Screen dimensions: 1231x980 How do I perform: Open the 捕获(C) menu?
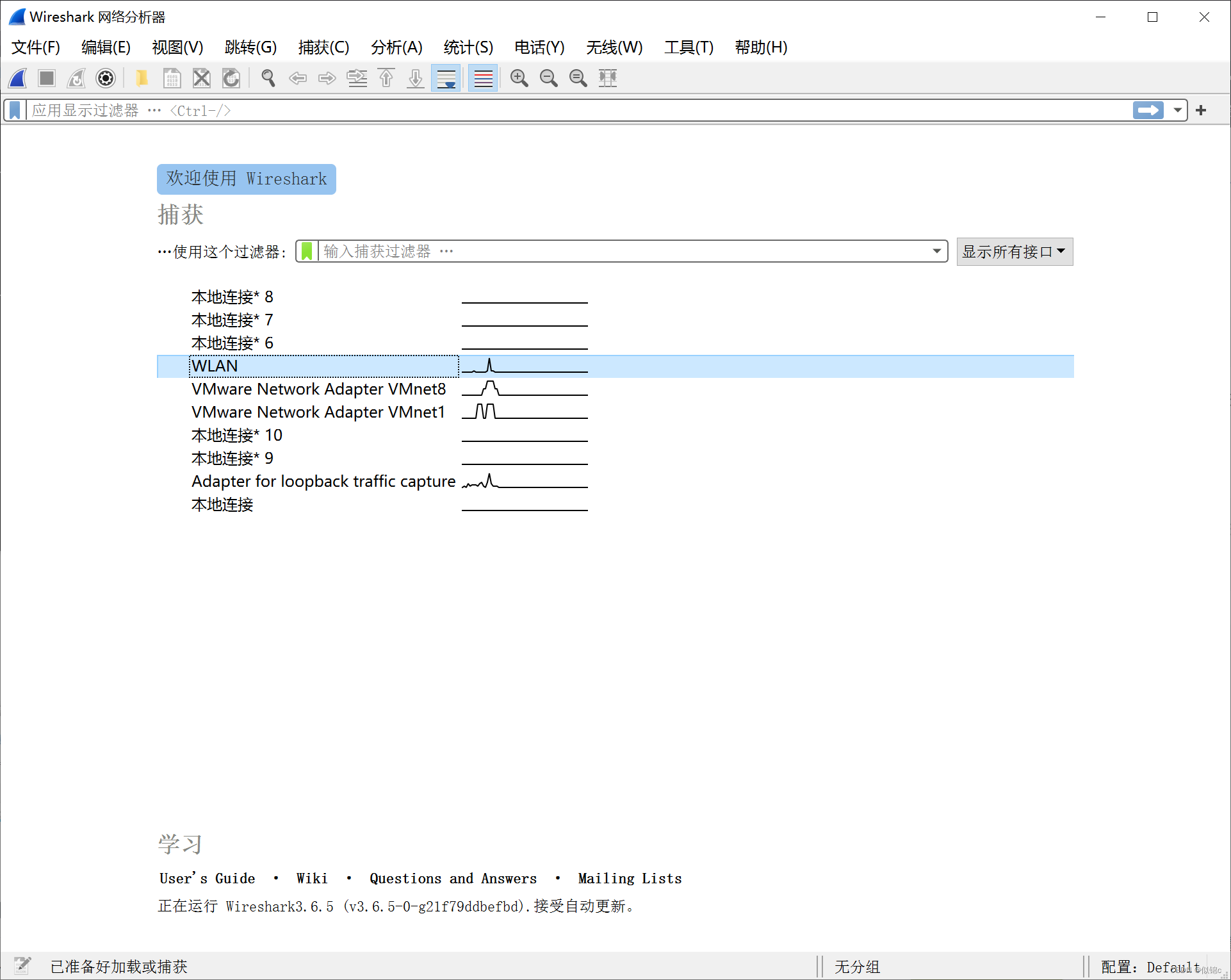pos(323,47)
